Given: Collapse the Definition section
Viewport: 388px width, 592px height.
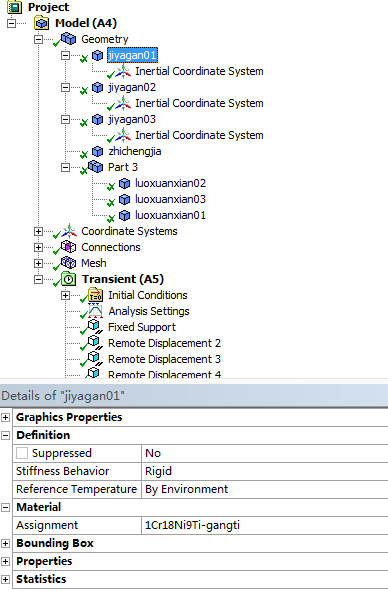Looking at the screenshot, I should coord(5,436).
